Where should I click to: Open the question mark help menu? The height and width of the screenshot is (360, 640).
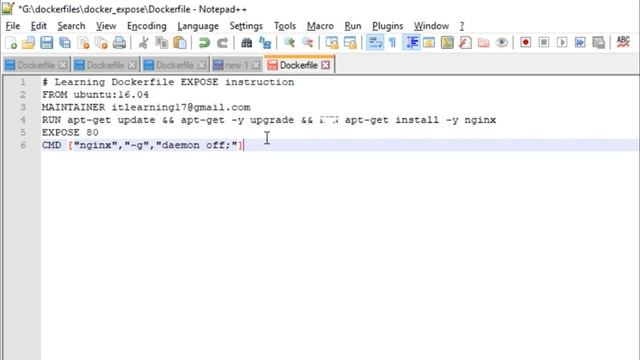(462, 26)
